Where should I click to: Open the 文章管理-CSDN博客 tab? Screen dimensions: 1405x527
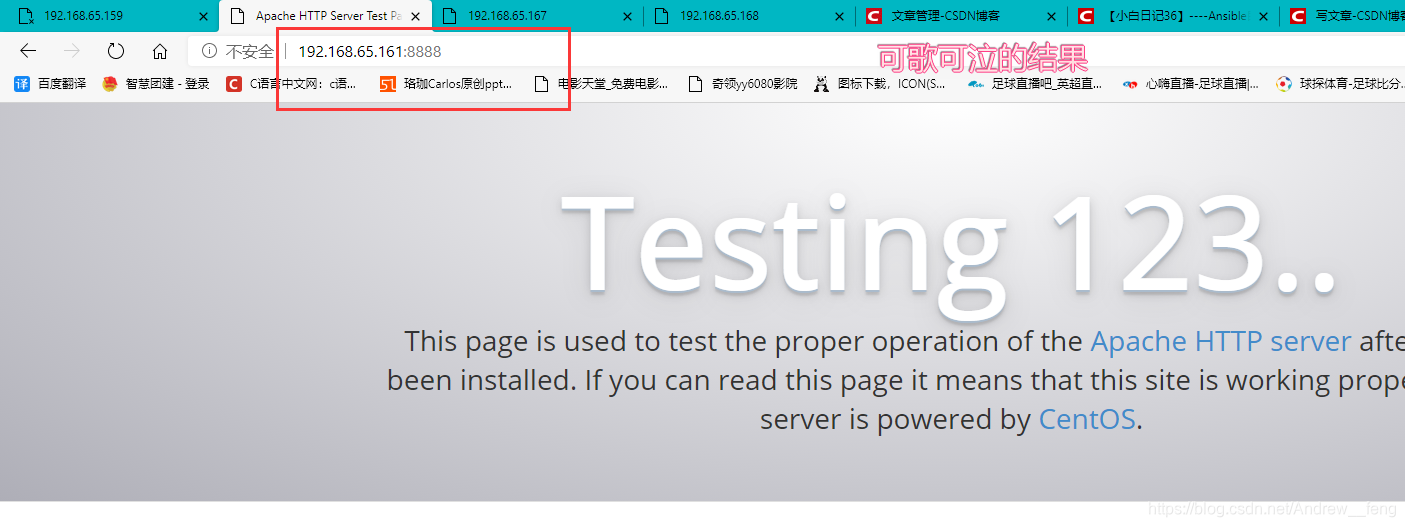coord(961,16)
